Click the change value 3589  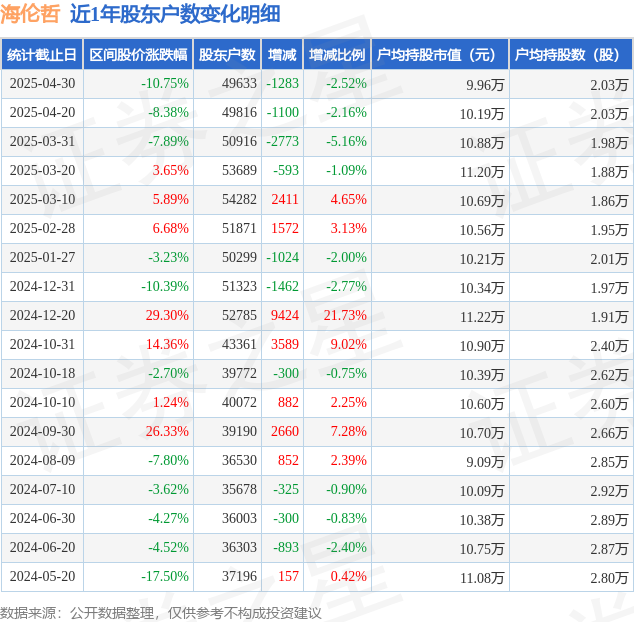tap(285, 345)
